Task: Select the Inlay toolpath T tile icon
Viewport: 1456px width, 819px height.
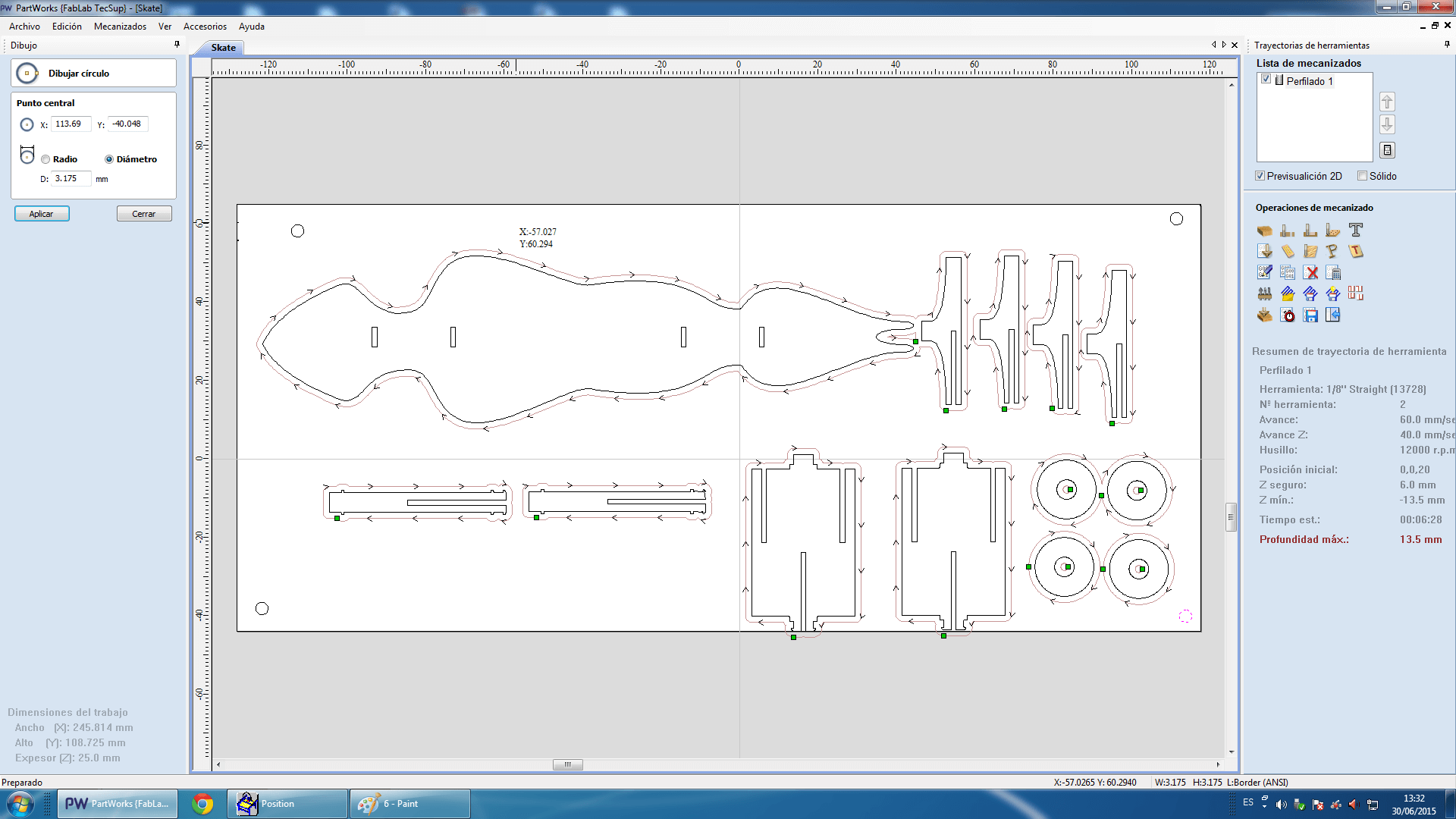Action: point(1355,251)
